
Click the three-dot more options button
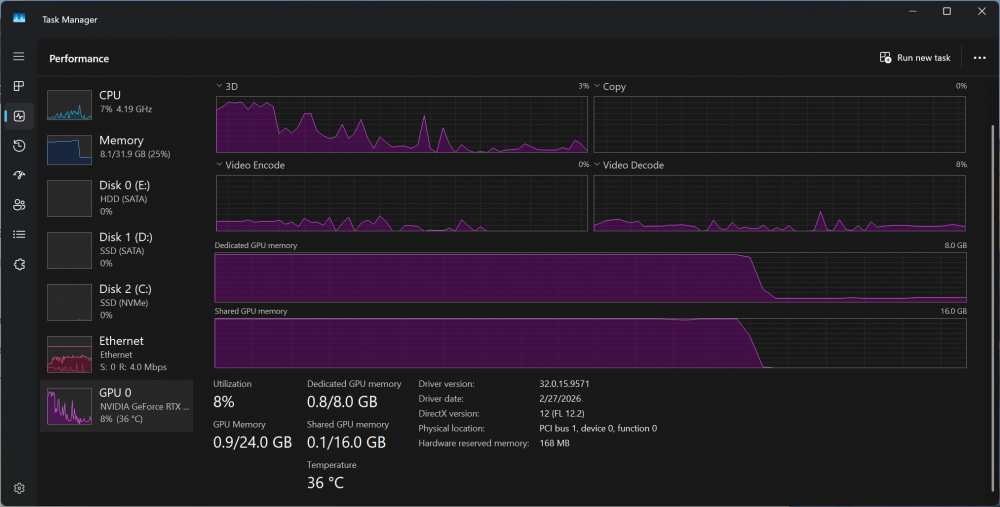click(x=979, y=58)
